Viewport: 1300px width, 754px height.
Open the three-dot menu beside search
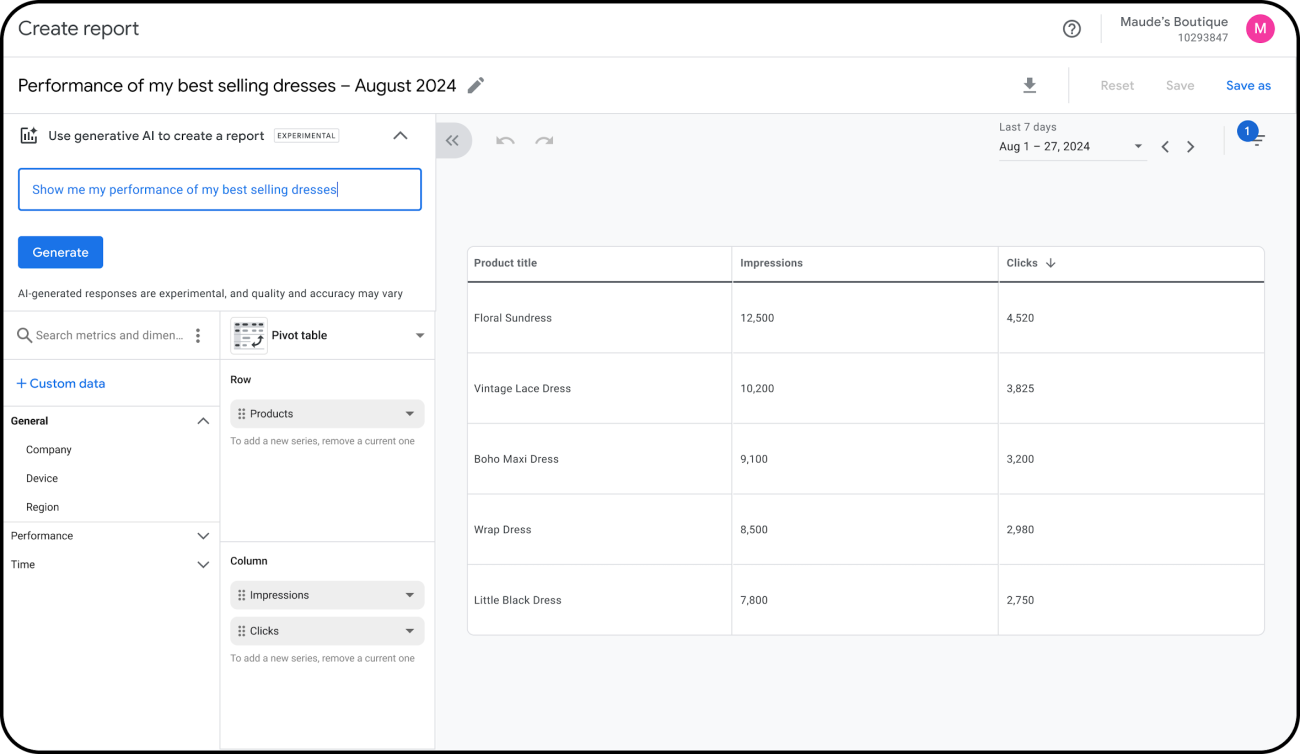[x=198, y=336]
